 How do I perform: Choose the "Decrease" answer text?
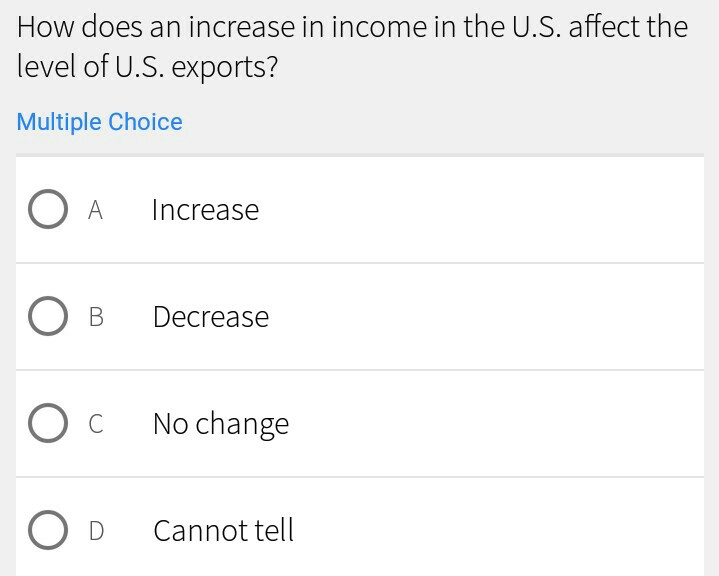pyautogui.click(x=211, y=317)
